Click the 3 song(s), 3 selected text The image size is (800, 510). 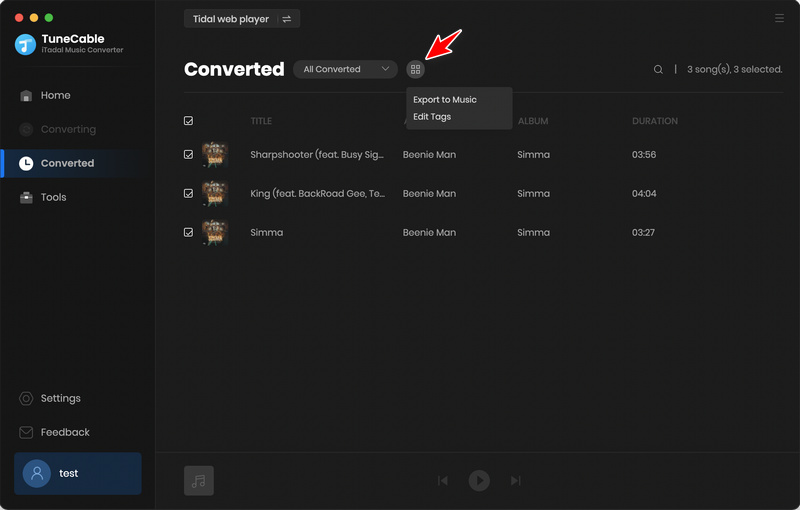click(735, 69)
